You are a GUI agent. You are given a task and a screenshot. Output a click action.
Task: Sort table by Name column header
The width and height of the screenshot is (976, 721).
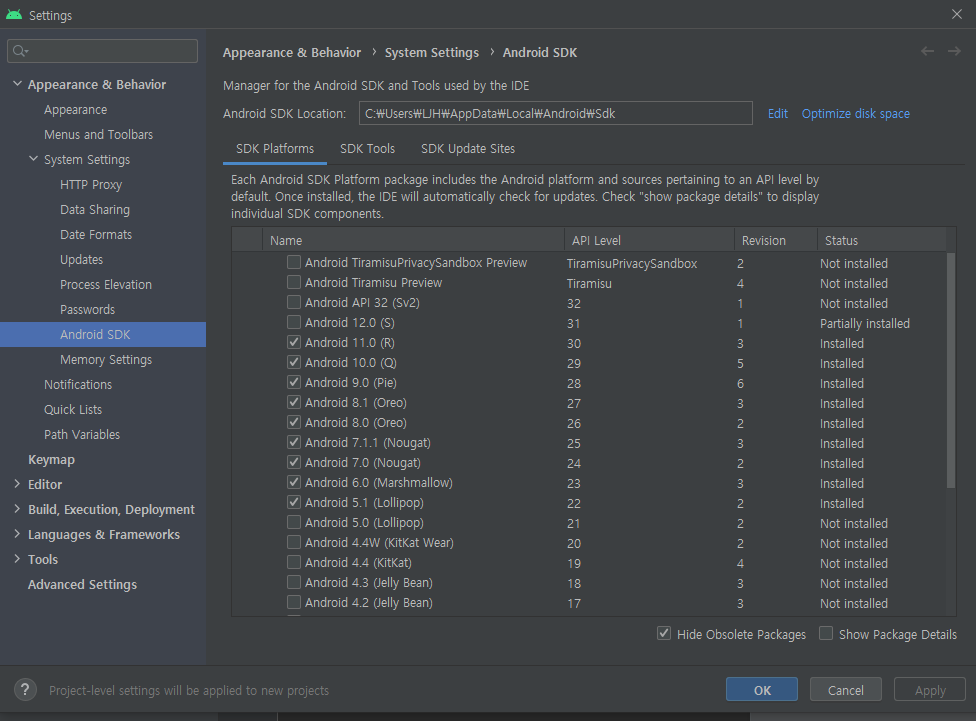[x=413, y=240]
